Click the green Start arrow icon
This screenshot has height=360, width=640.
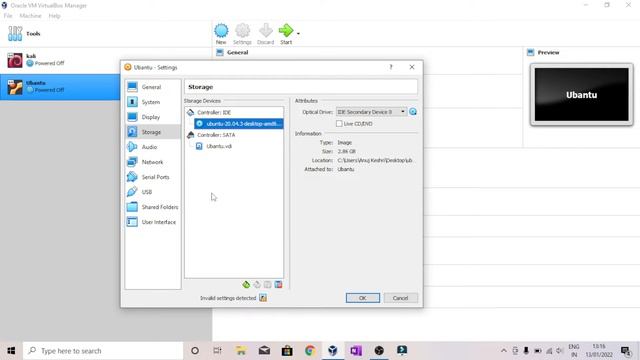point(286,34)
